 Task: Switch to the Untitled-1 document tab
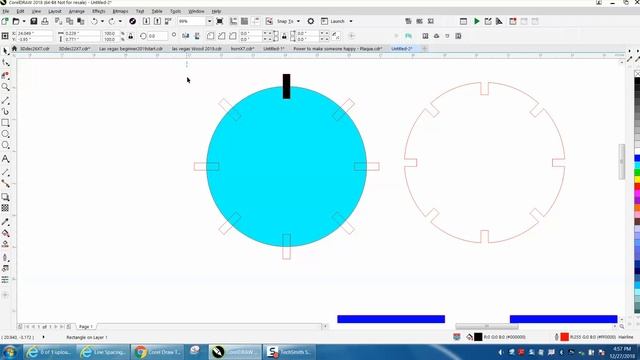coord(273,49)
